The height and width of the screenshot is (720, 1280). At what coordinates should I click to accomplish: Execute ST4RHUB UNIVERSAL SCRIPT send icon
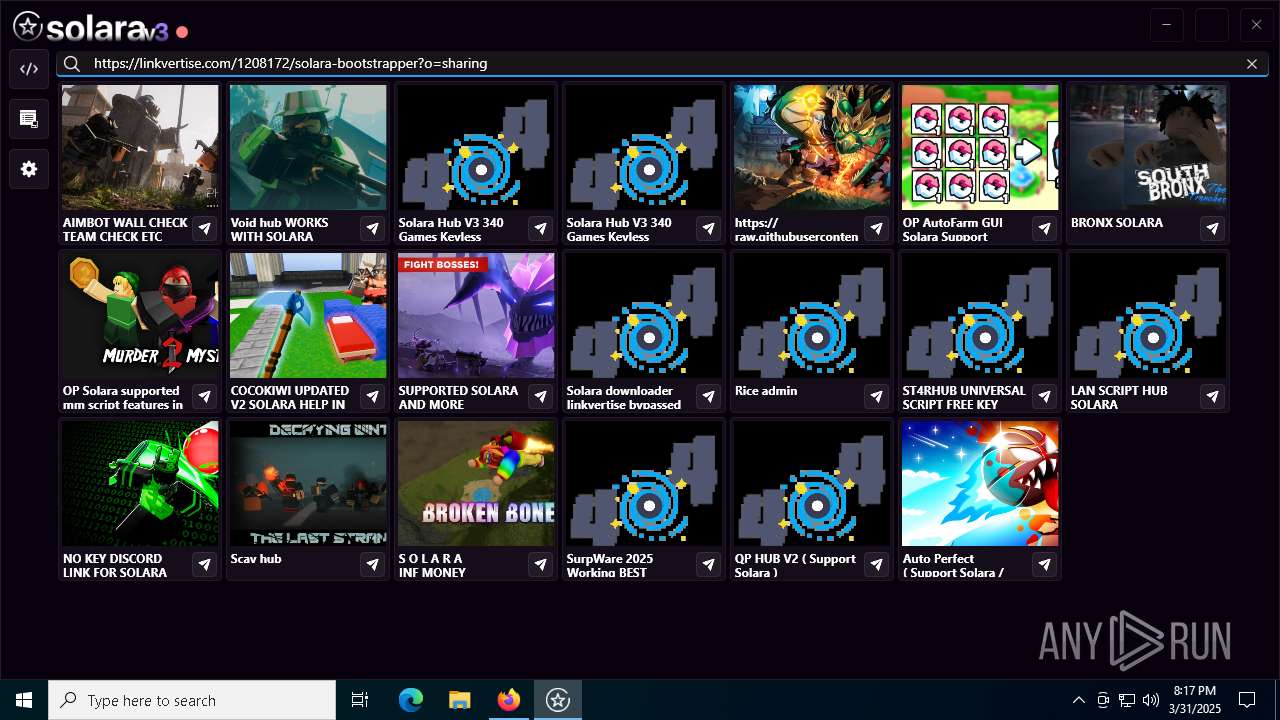click(x=1045, y=397)
